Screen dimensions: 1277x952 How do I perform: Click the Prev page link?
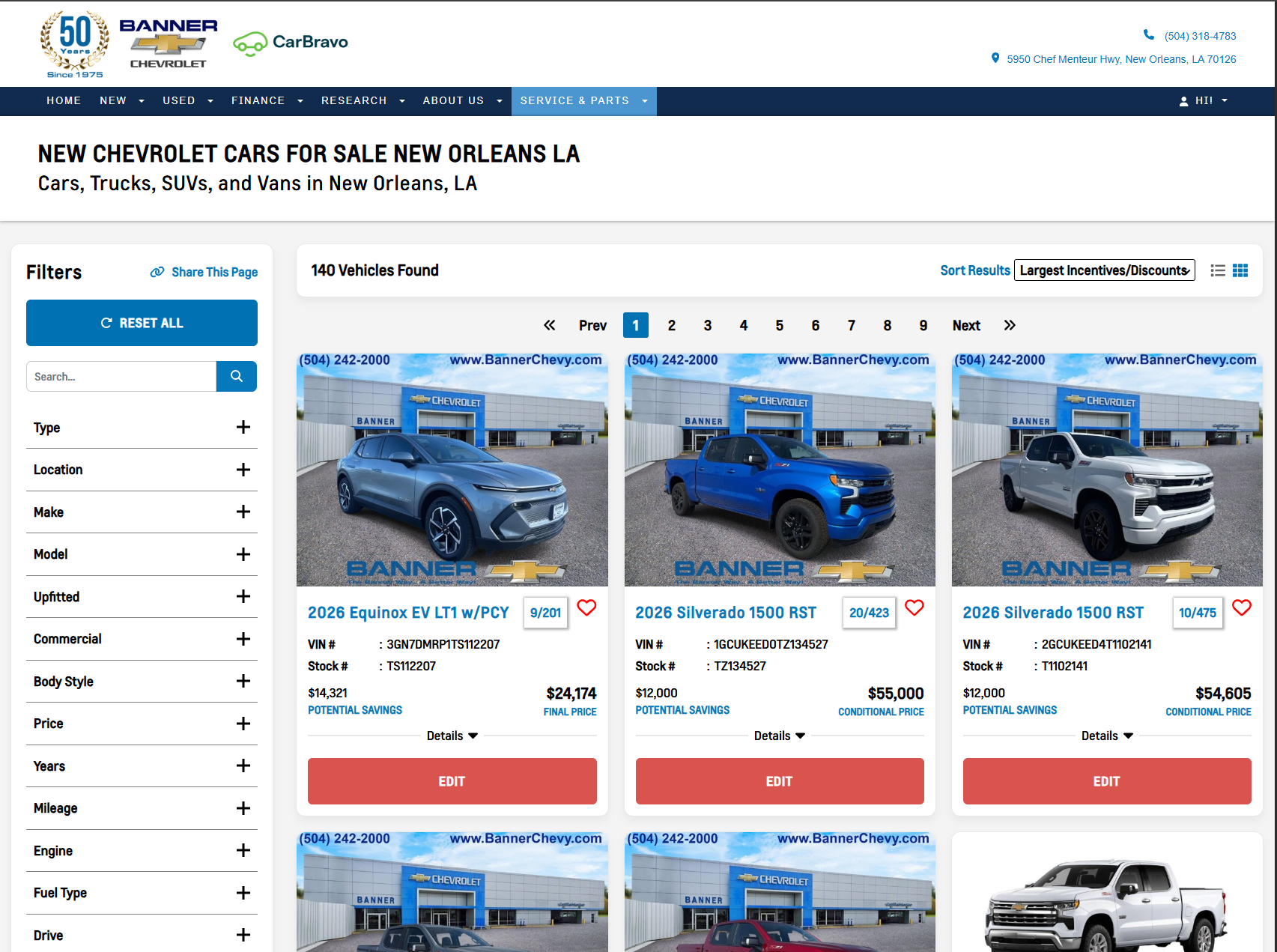coord(592,325)
